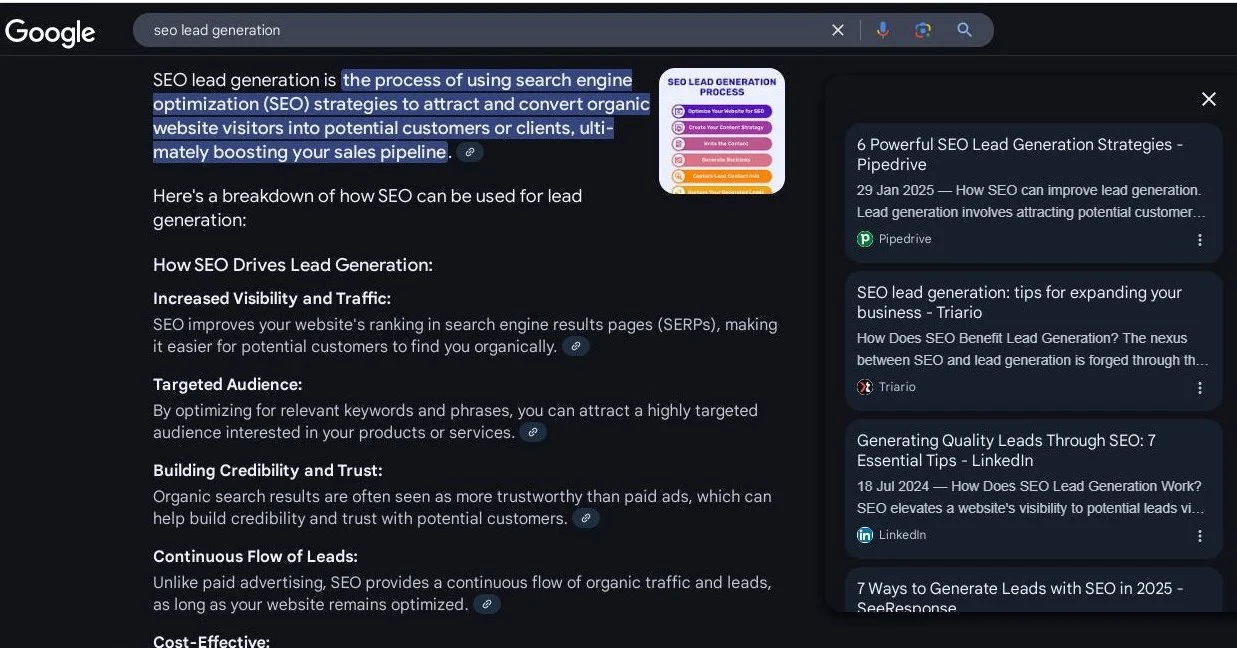The height and width of the screenshot is (648, 1237).
Task: Click the 'Building Credibility and Trust:' heading
Action: click(268, 470)
